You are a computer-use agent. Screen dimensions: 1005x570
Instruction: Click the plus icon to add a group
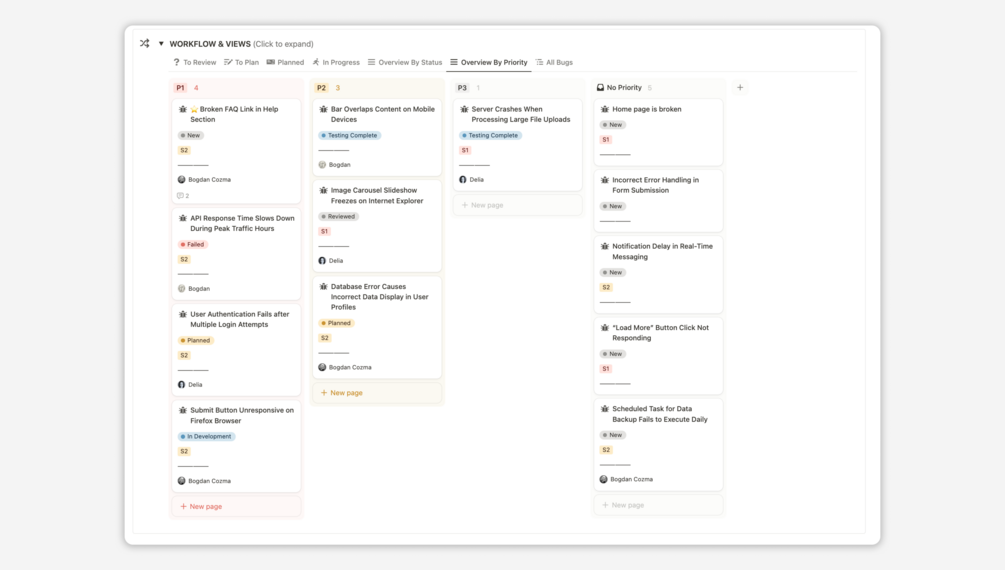[740, 88]
